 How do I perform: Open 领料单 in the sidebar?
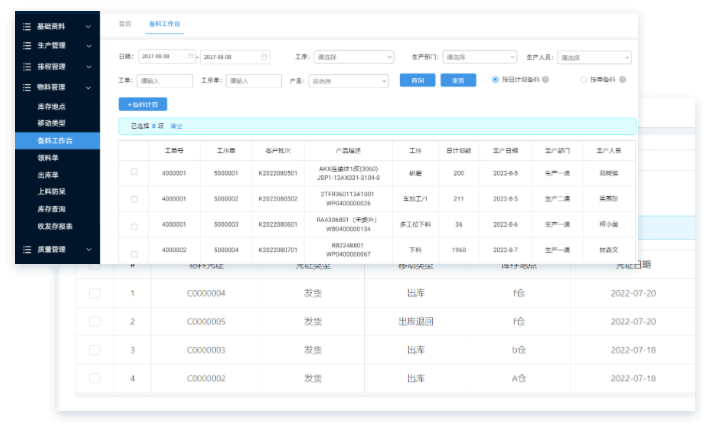[x=48, y=158]
